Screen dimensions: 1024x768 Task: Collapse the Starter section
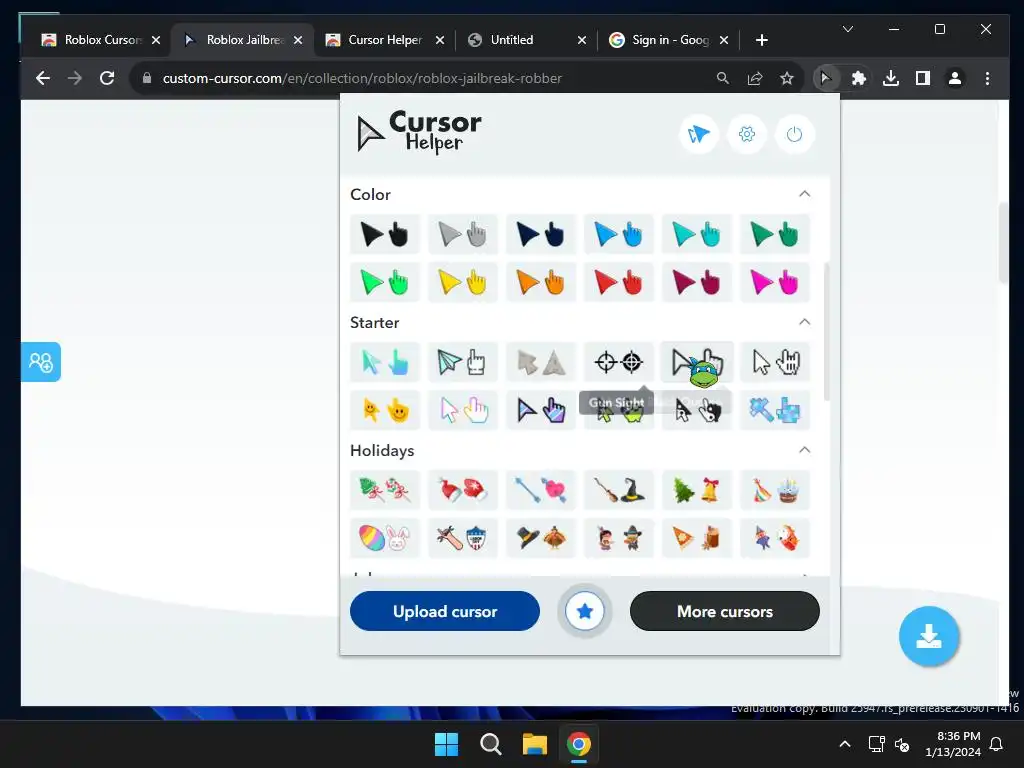point(805,322)
